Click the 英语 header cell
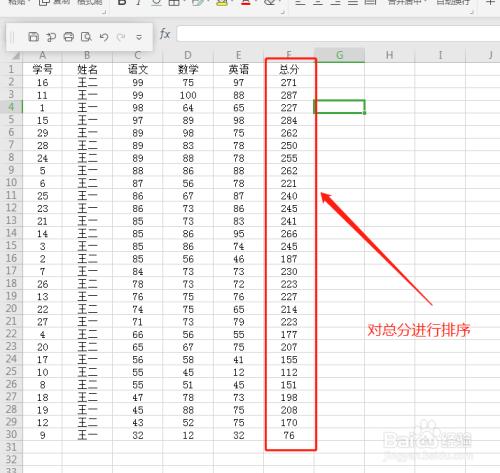 click(x=238, y=69)
